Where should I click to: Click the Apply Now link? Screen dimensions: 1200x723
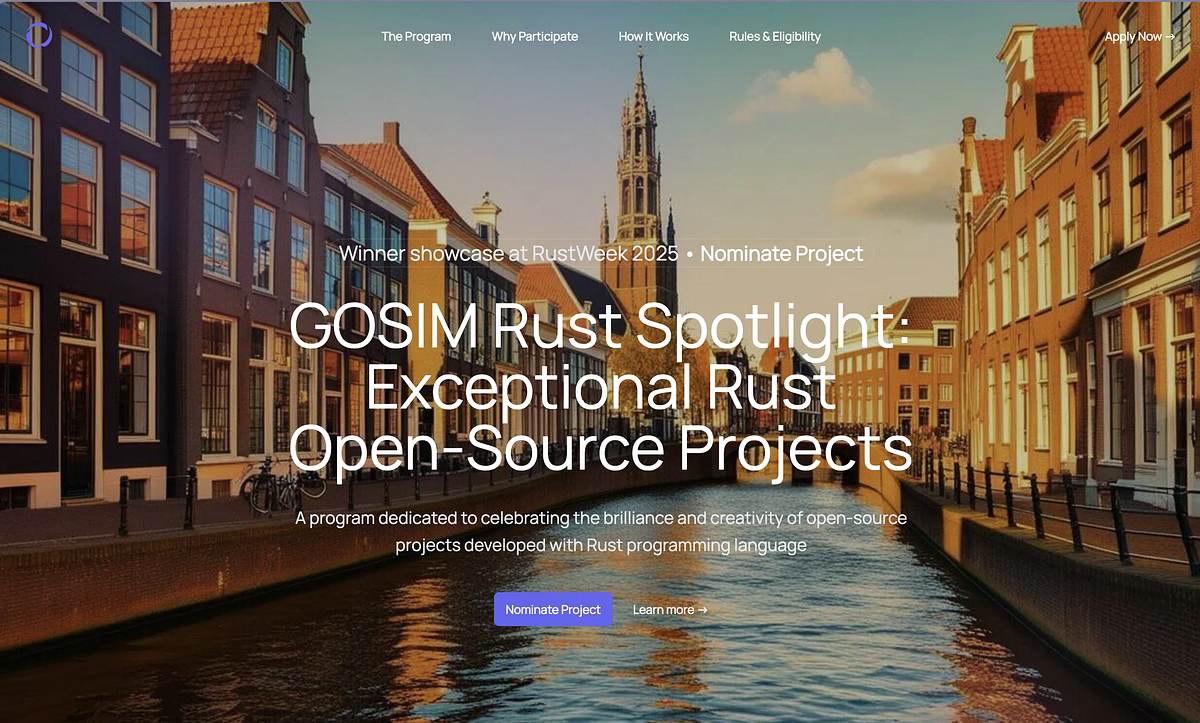click(x=1132, y=36)
